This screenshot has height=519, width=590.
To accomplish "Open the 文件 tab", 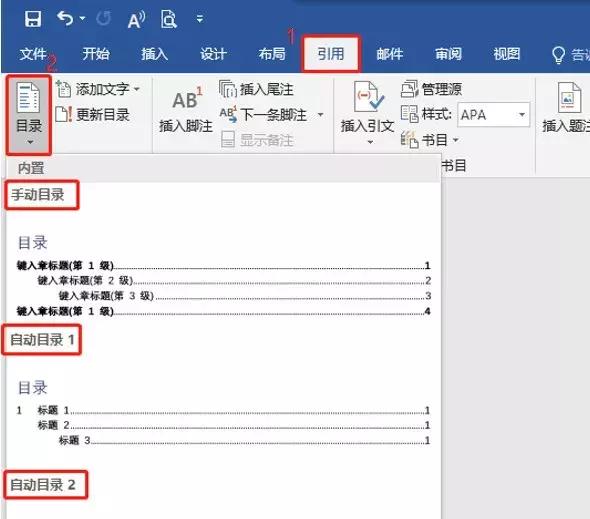I will point(33,54).
